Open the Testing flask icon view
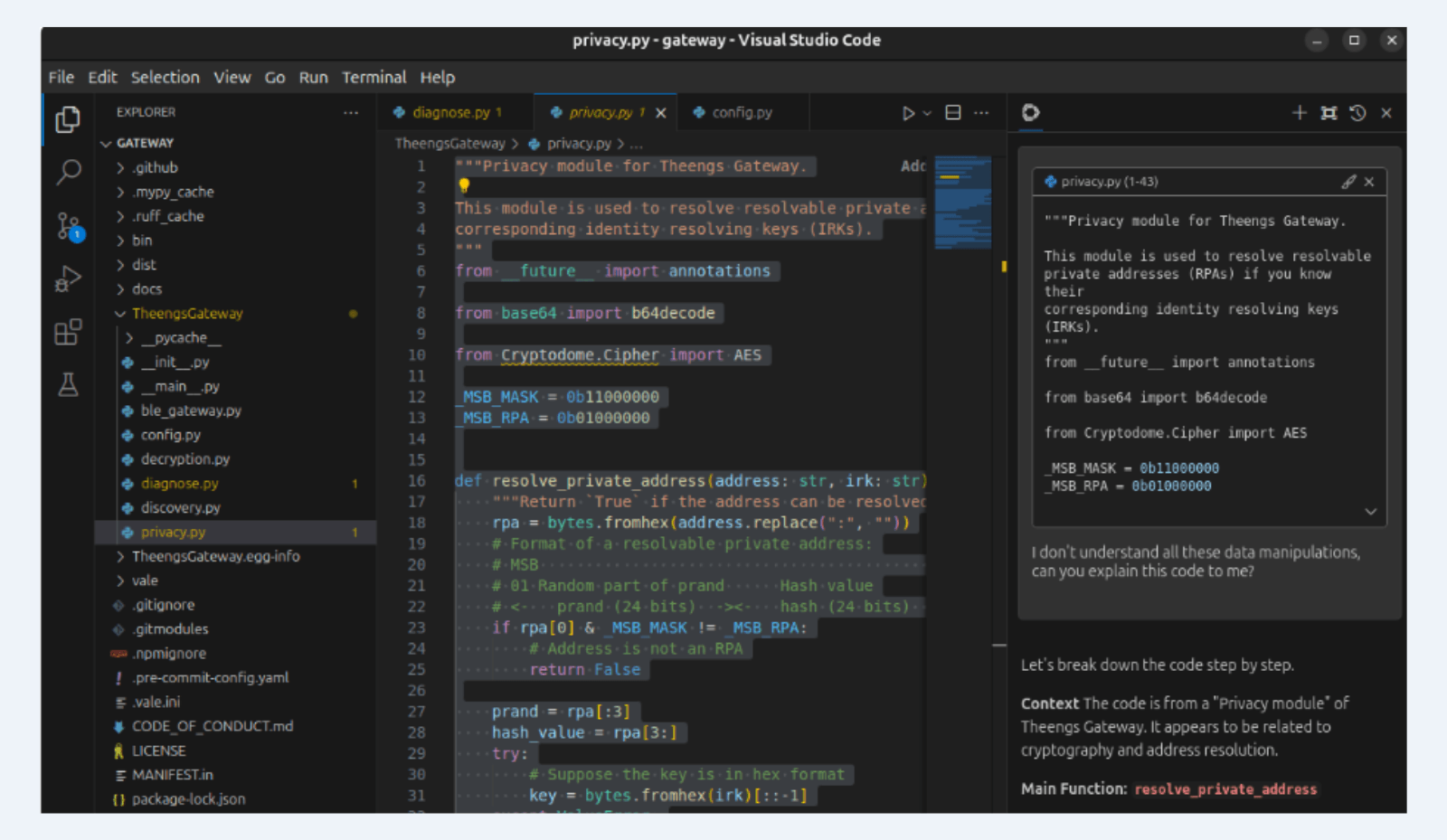1447x840 pixels. pos(69,385)
